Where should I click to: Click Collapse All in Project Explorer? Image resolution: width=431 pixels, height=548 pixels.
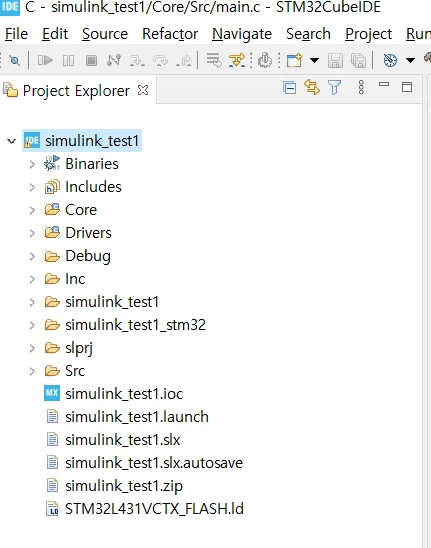point(289,87)
